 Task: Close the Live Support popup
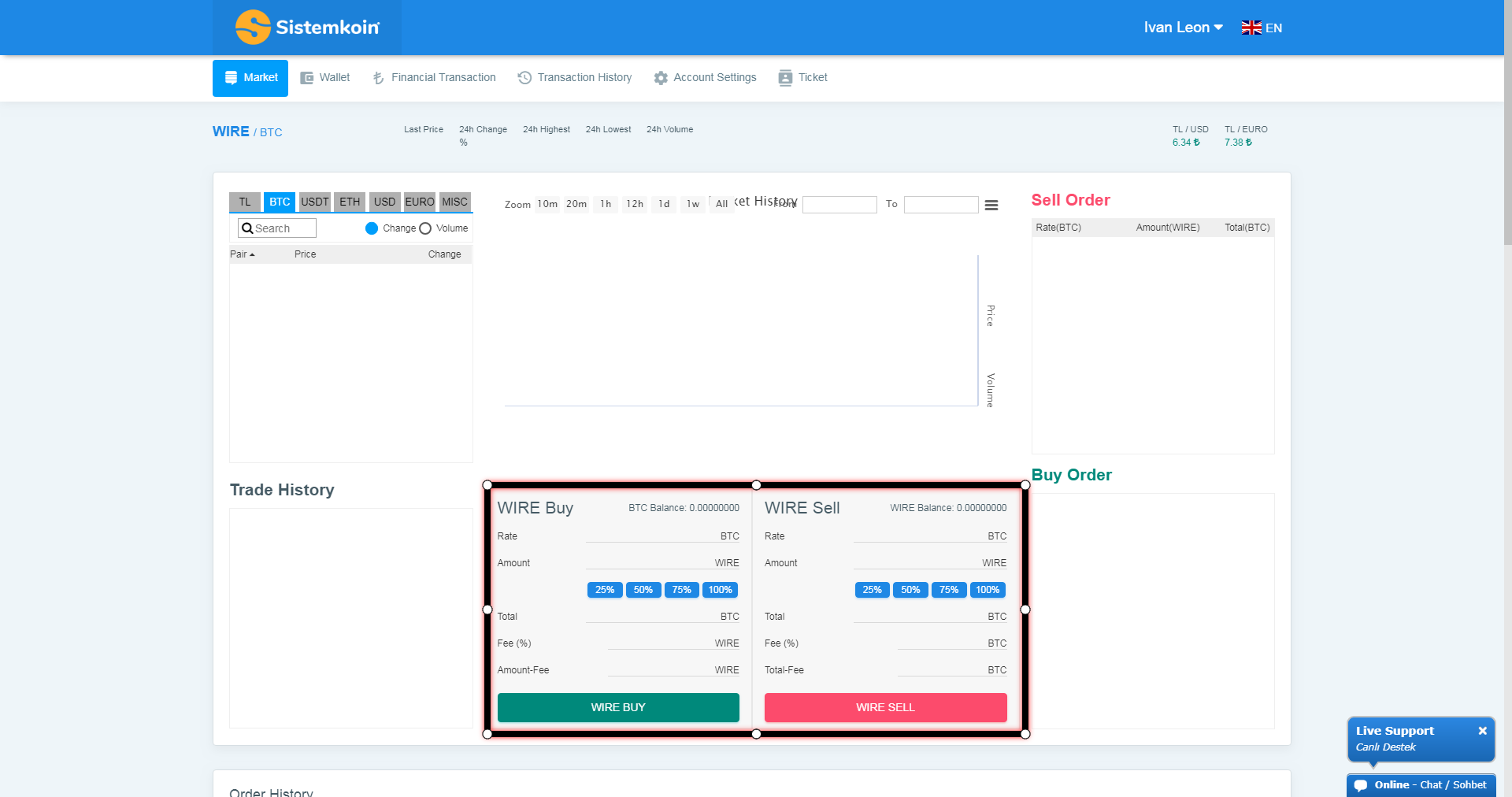pos(1482,731)
